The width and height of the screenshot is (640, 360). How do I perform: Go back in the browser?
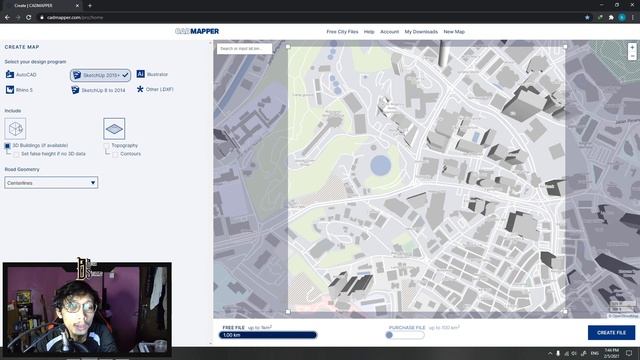[7, 18]
